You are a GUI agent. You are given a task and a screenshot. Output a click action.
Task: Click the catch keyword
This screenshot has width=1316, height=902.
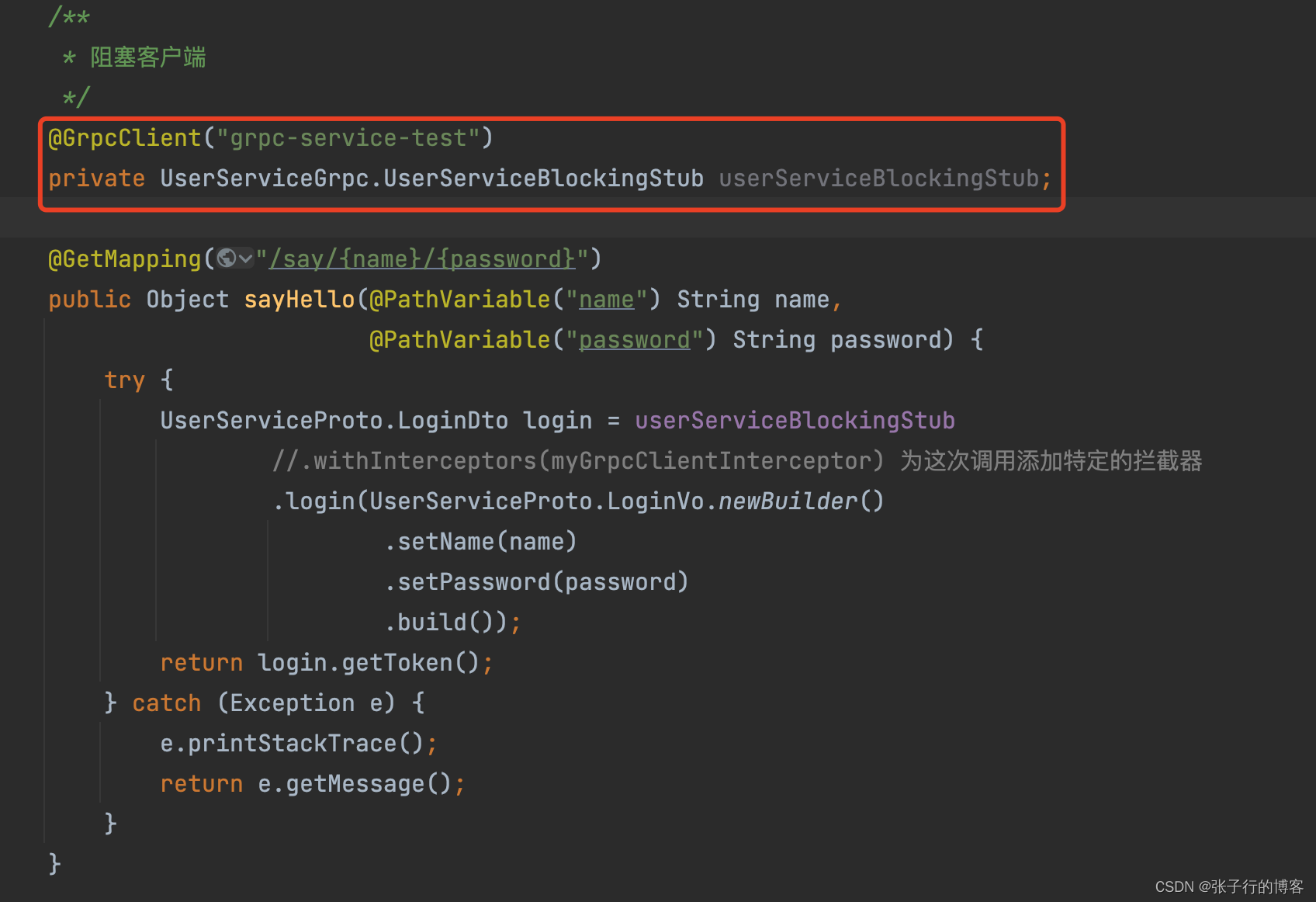pyautogui.click(x=166, y=703)
